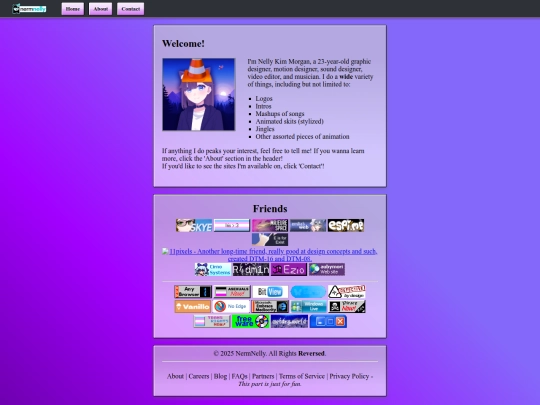540x405 pixels.
Task: Select the 'Mashups of songs' list item
Action: point(280,114)
